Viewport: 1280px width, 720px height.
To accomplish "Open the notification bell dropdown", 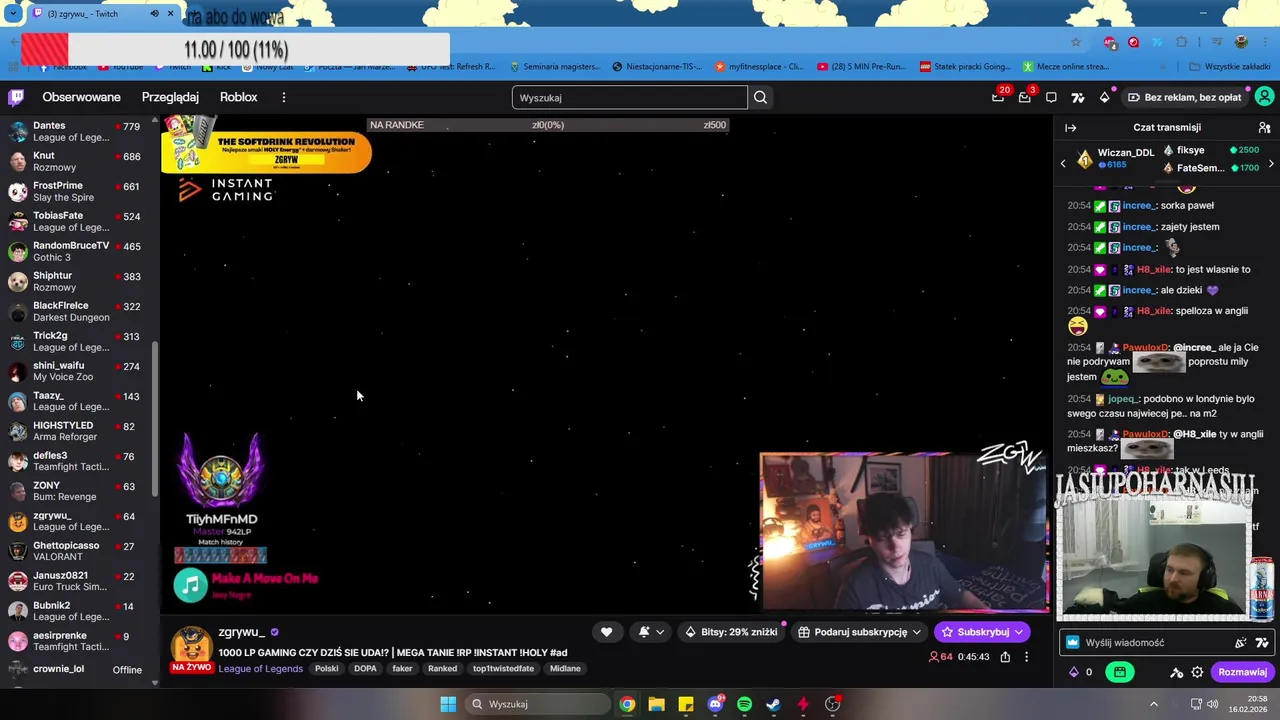I will pyautogui.click(x=650, y=632).
